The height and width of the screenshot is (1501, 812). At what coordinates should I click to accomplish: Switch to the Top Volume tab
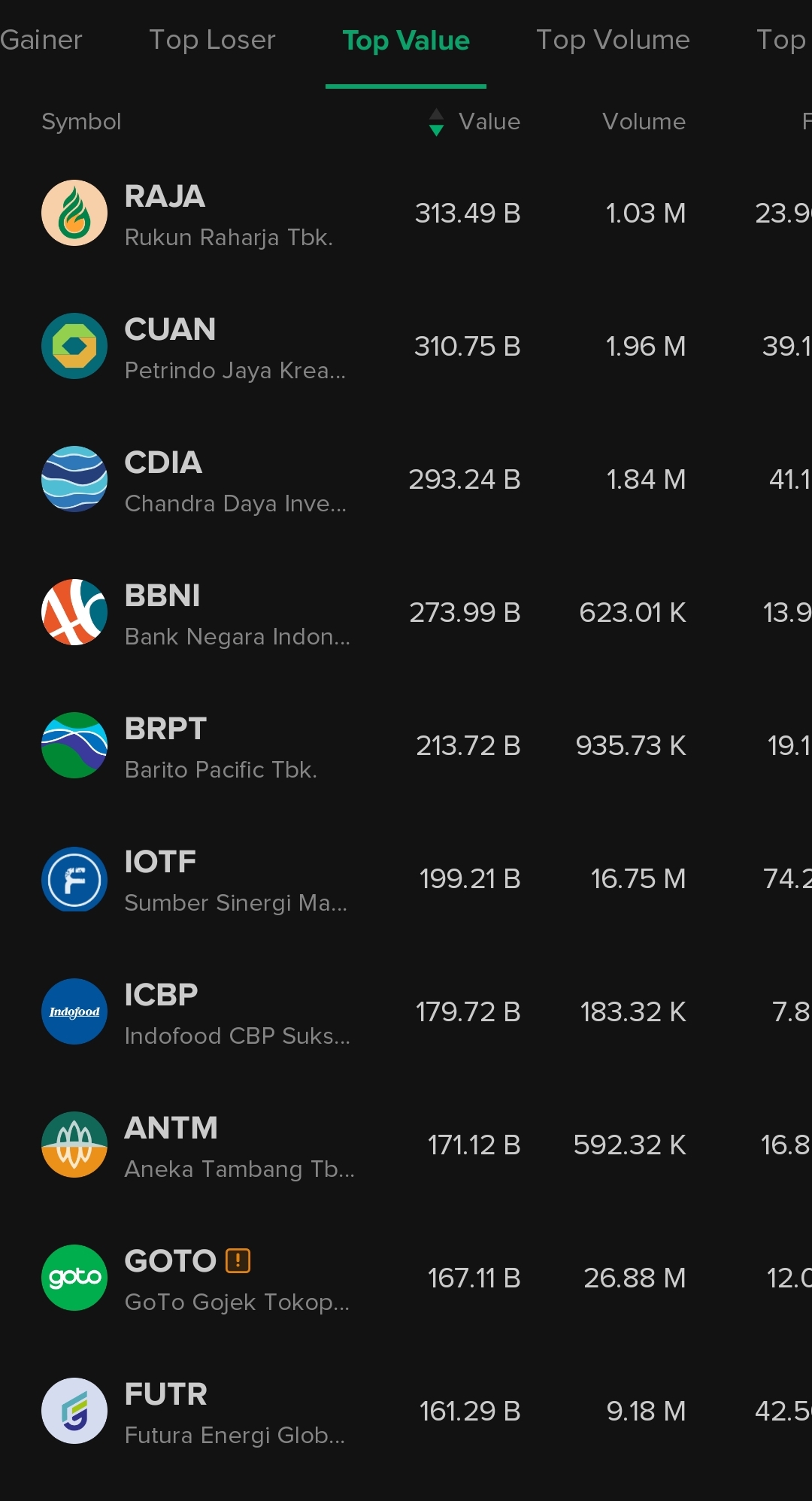pos(613,40)
